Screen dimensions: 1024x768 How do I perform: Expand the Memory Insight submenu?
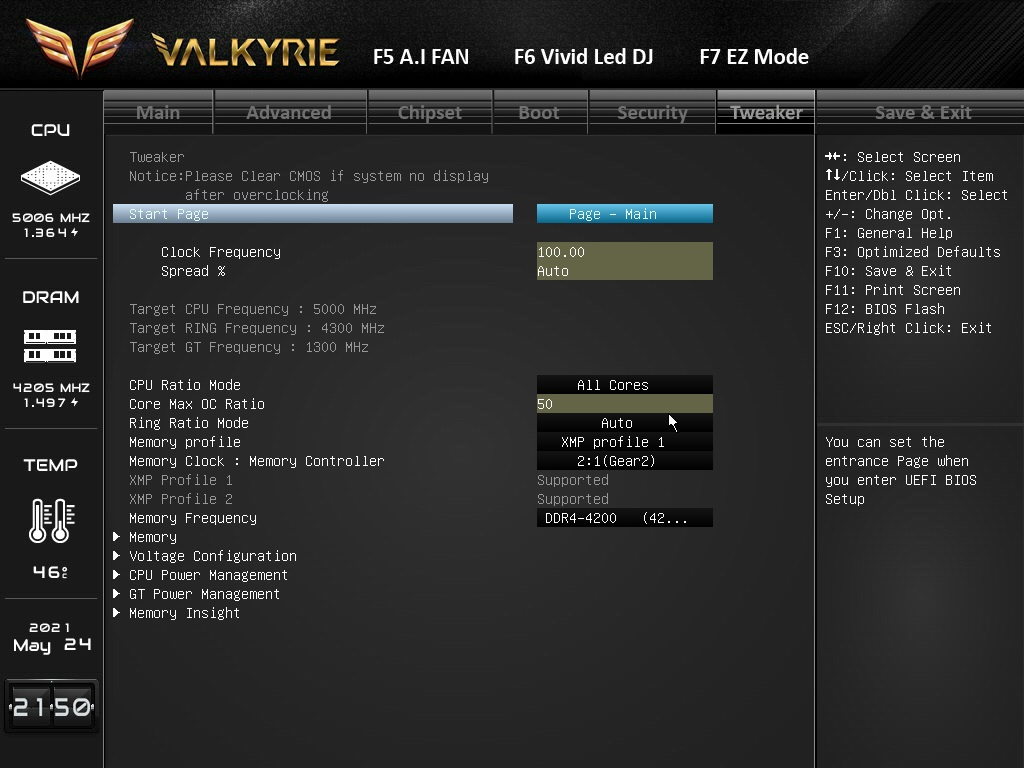184,613
